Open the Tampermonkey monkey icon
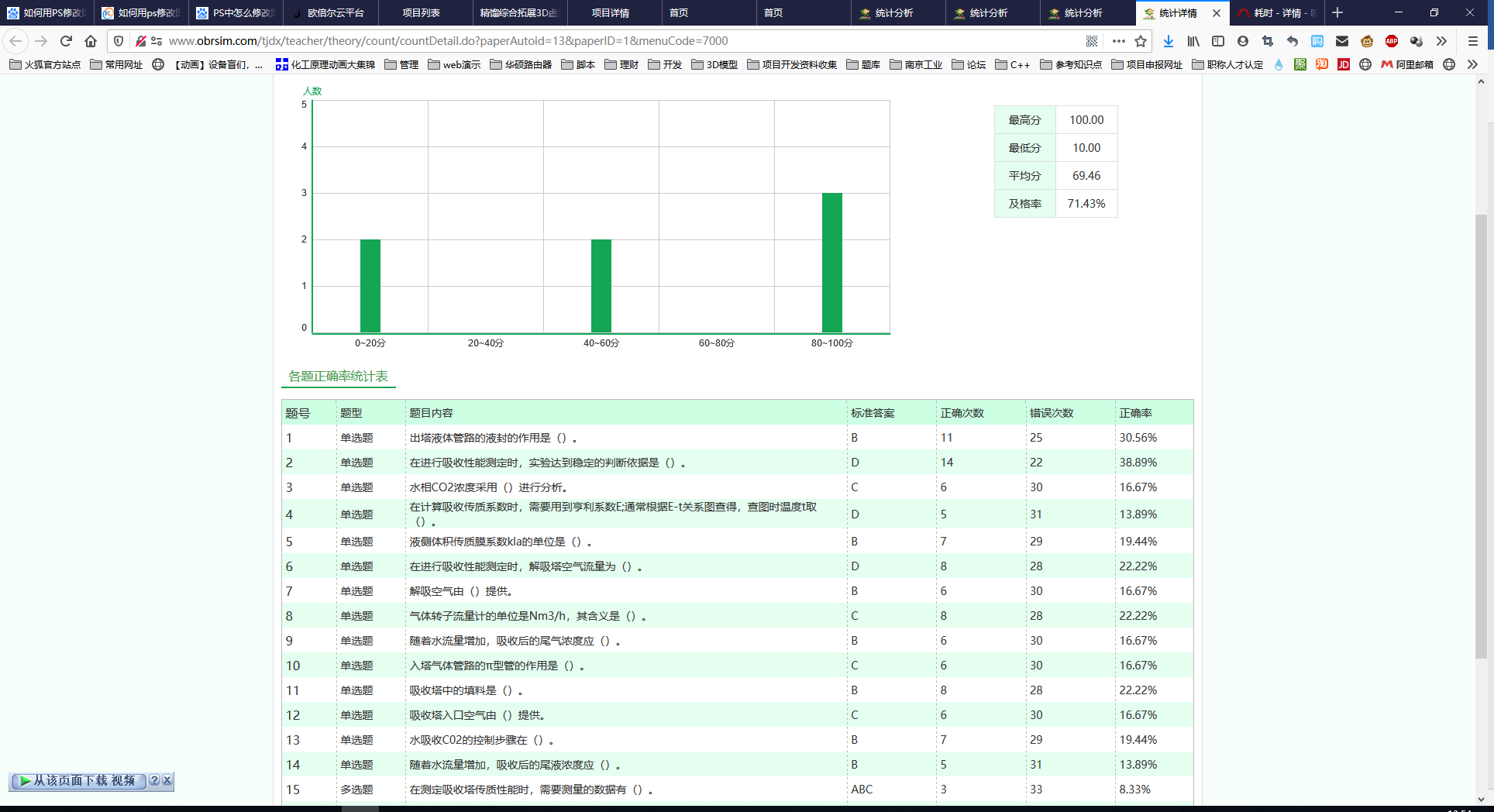This screenshot has width=1494, height=812. click(x=1367, y=41)
